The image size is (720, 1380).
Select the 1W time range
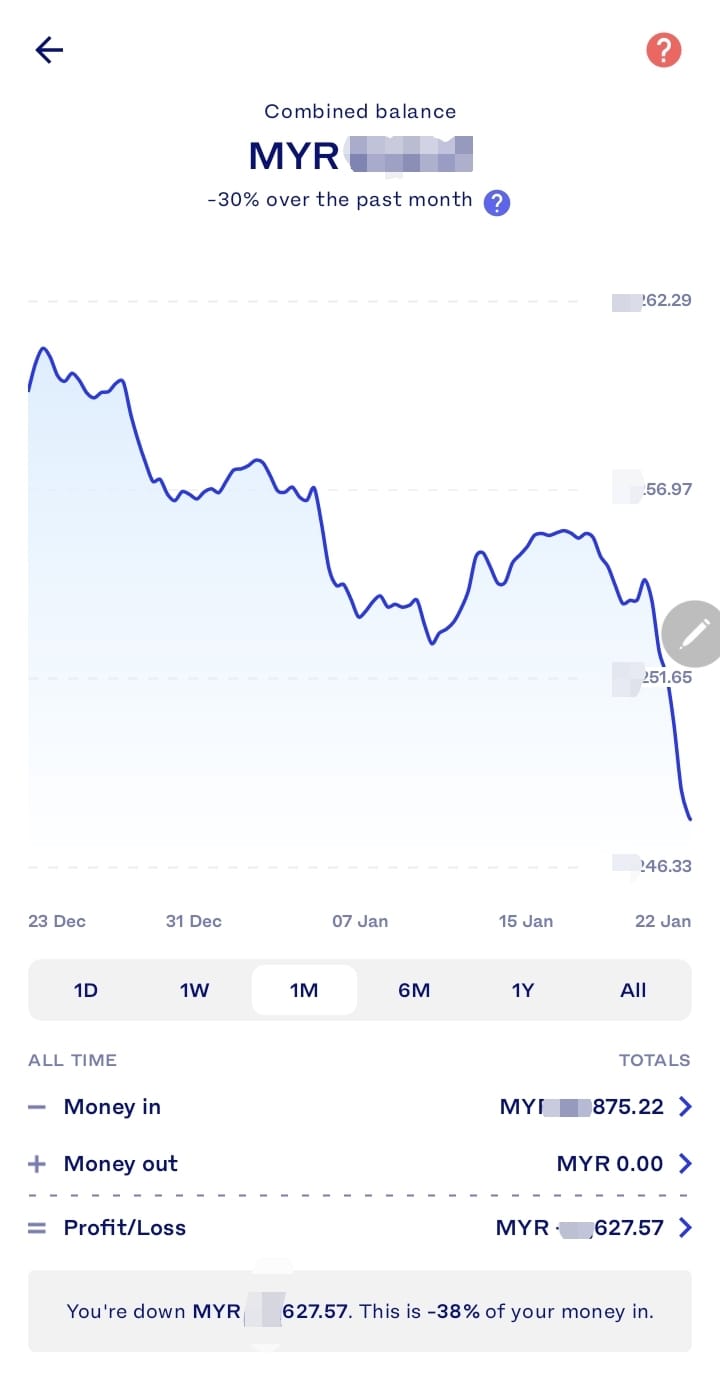pos(194,990)
